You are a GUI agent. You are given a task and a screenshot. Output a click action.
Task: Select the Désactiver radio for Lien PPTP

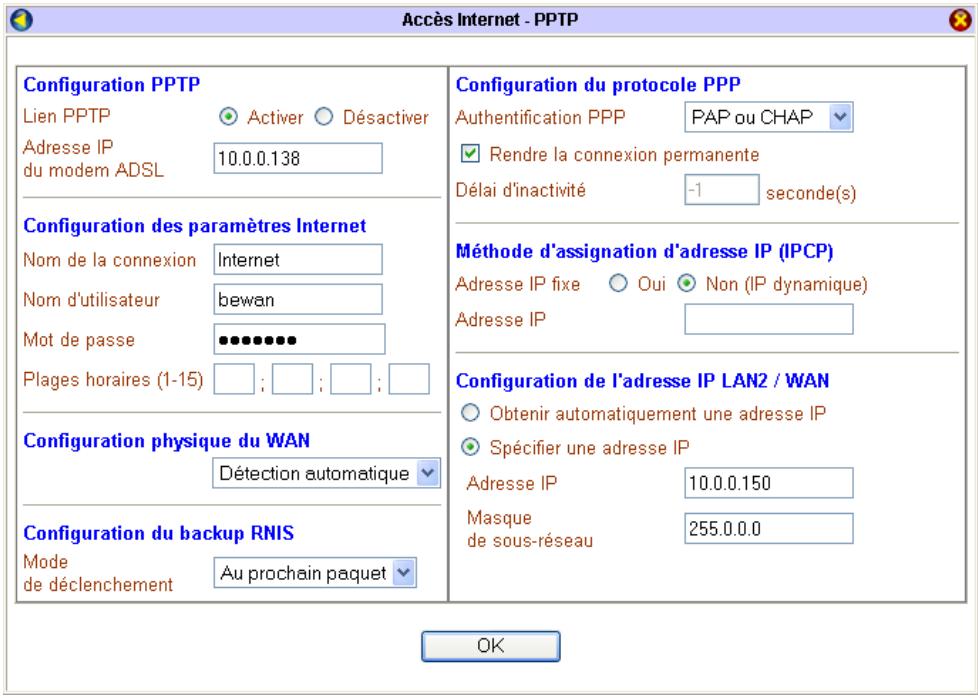tap(324, 117)
